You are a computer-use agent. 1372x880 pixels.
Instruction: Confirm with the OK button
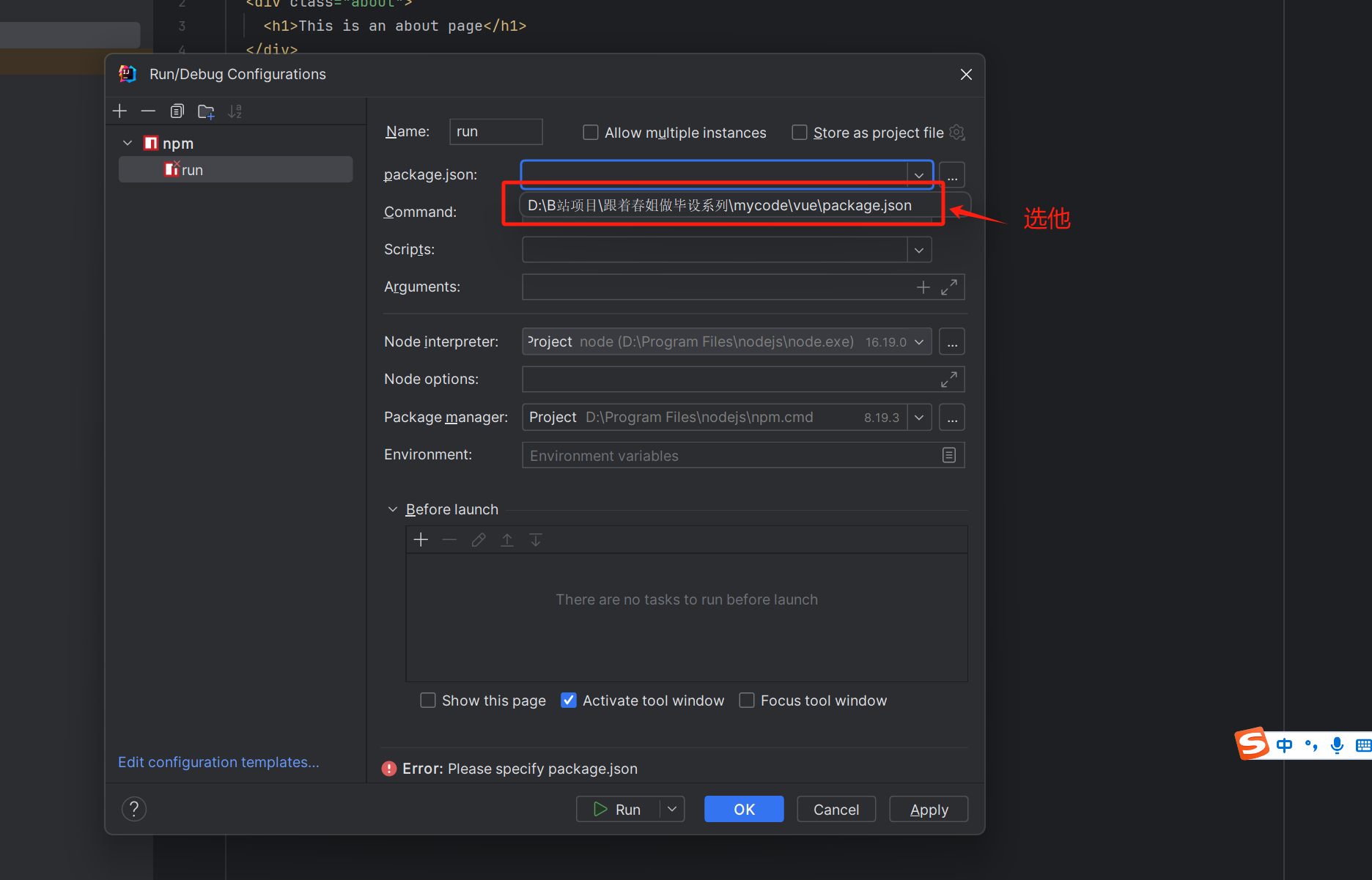click(744, 809)
